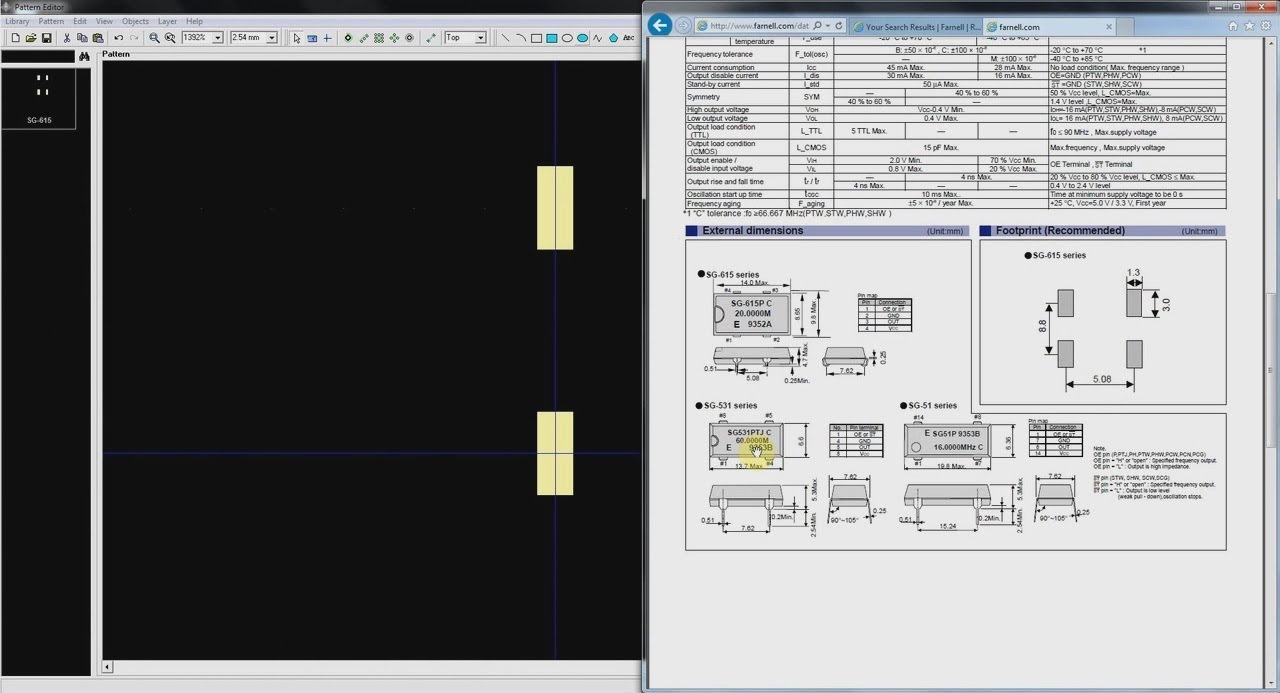The width and height of the screenshot is (1280, 693).
Task: Click the pattern search input field
Action: coord(38,57)
